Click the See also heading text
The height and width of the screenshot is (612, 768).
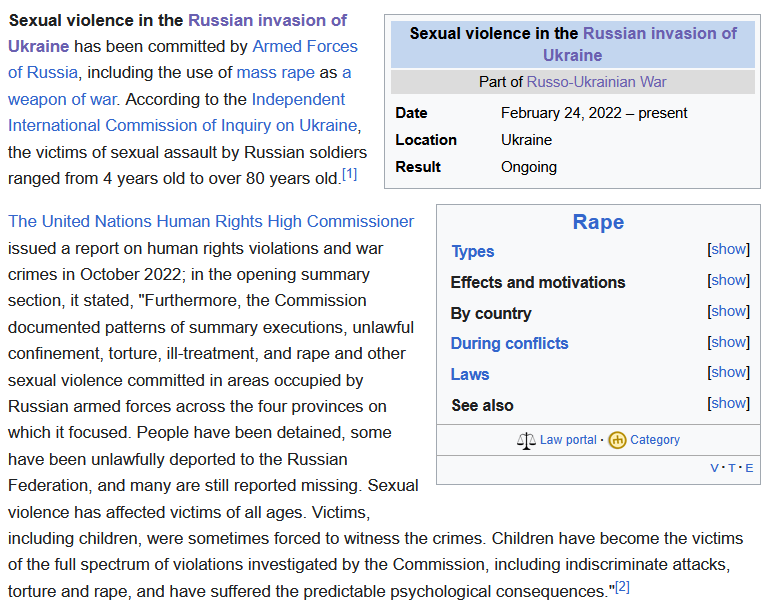coord(482,405)
